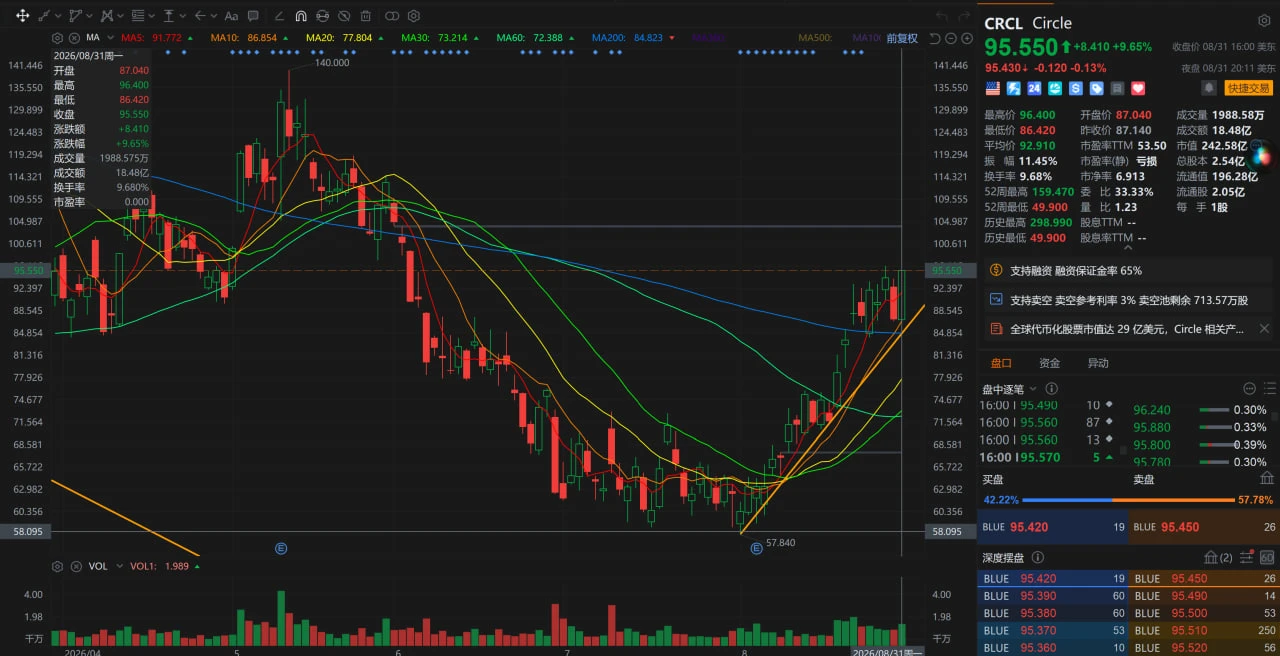
Task: Select the trend line drawing tool
Action: 44,16
